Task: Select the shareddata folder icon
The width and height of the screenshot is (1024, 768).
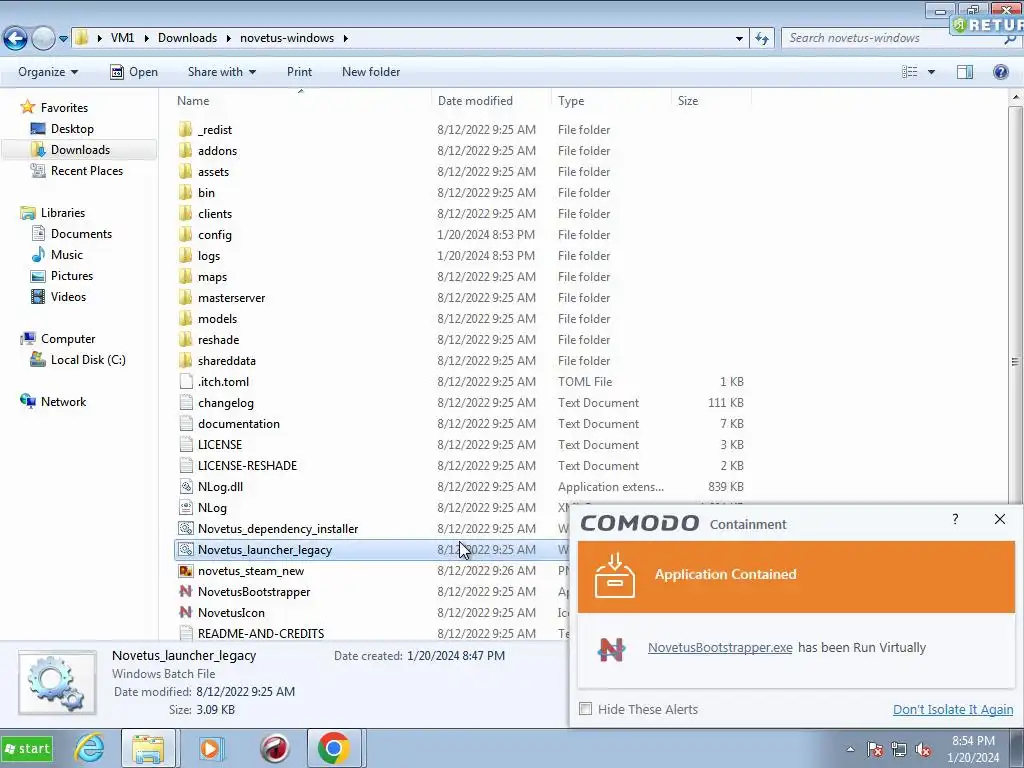Action: [186, 360]
